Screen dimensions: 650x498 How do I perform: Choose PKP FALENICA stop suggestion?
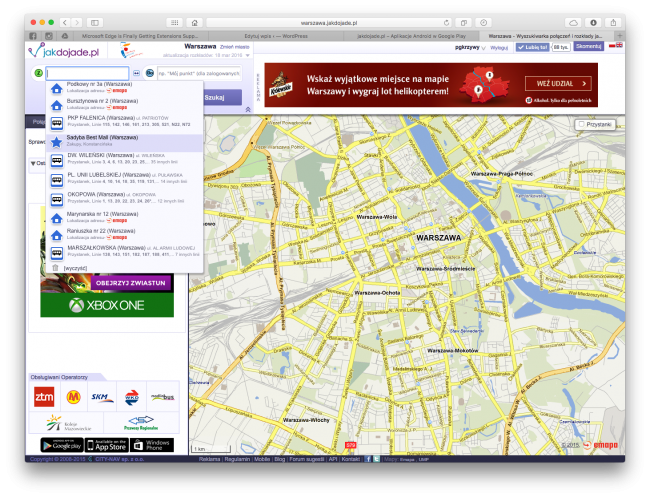[x=125, y=122]
